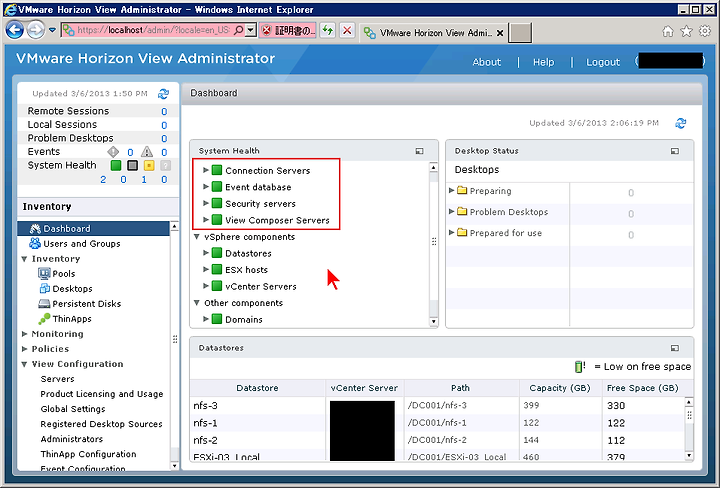Screen dimensions: 720x488
Task: Expand the vCenter Servers node
Action: click(x=206, y=286)
